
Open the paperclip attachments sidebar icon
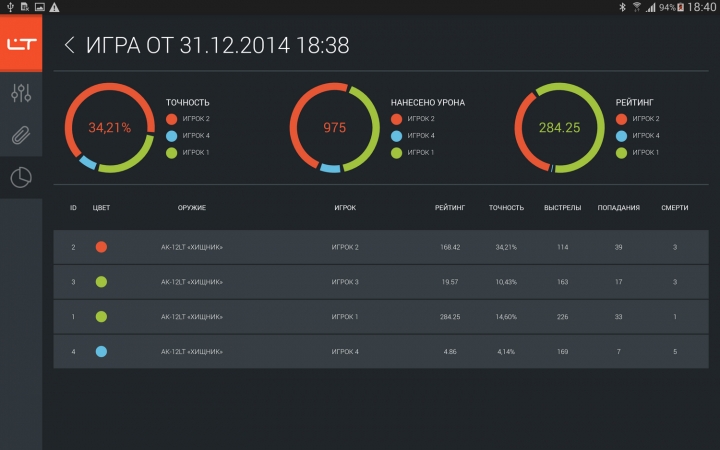coord(21,135)
